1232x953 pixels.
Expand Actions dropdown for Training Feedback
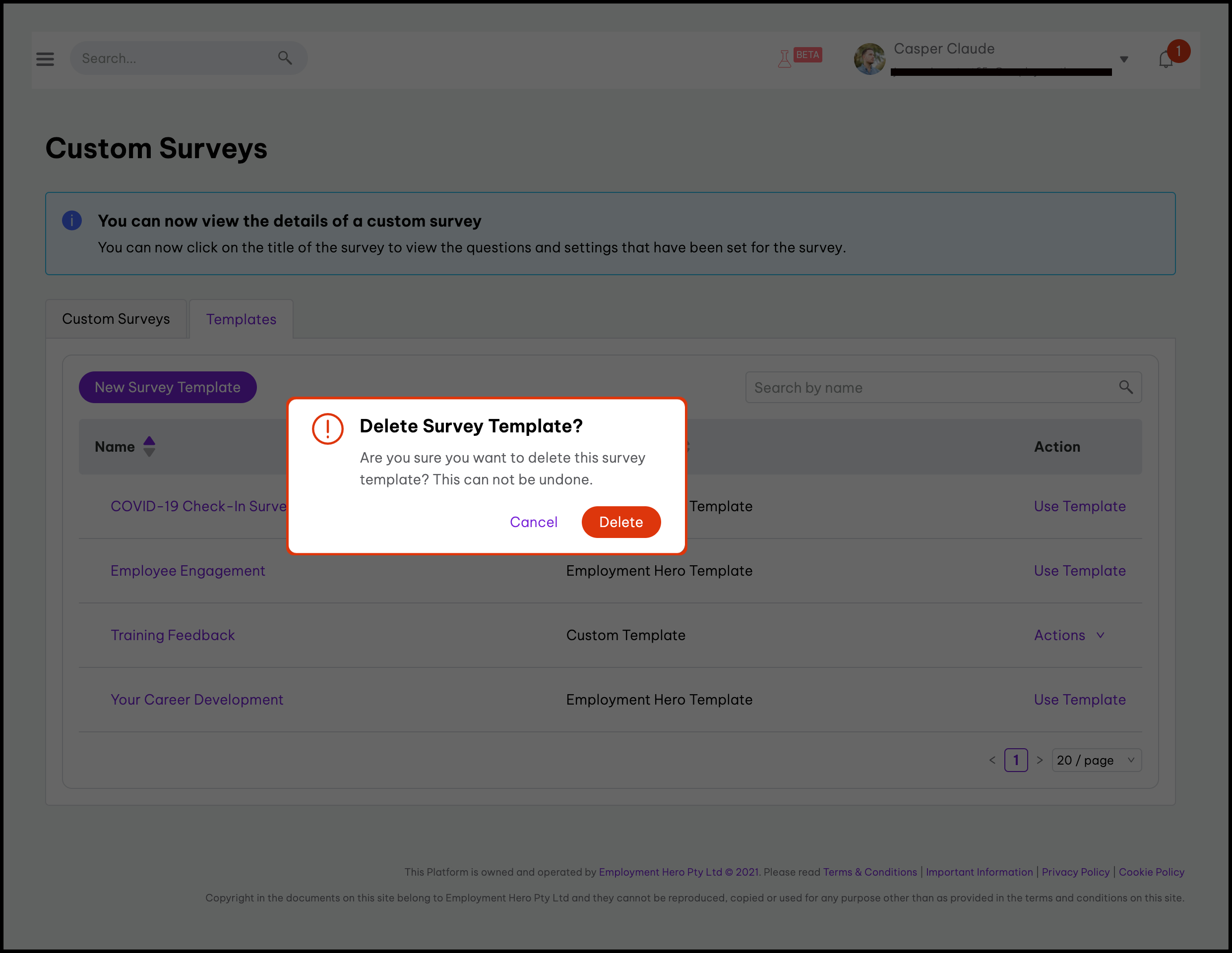(1069, 635)
